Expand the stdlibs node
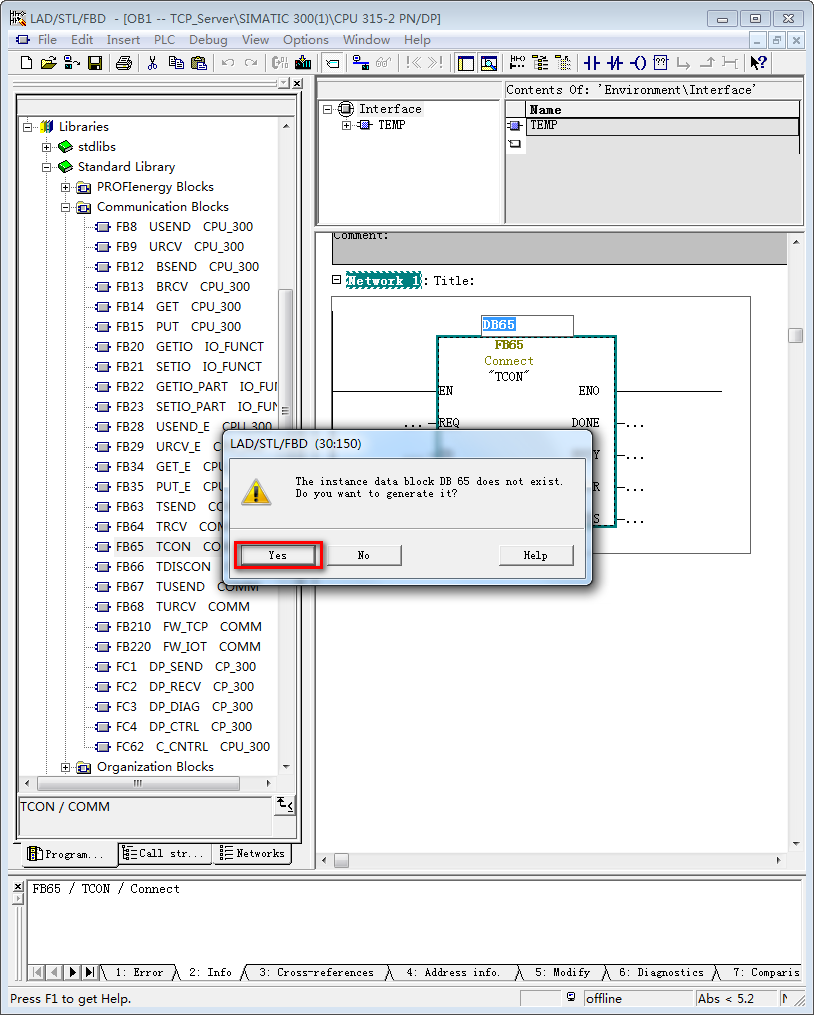 (x=47, y=147)
